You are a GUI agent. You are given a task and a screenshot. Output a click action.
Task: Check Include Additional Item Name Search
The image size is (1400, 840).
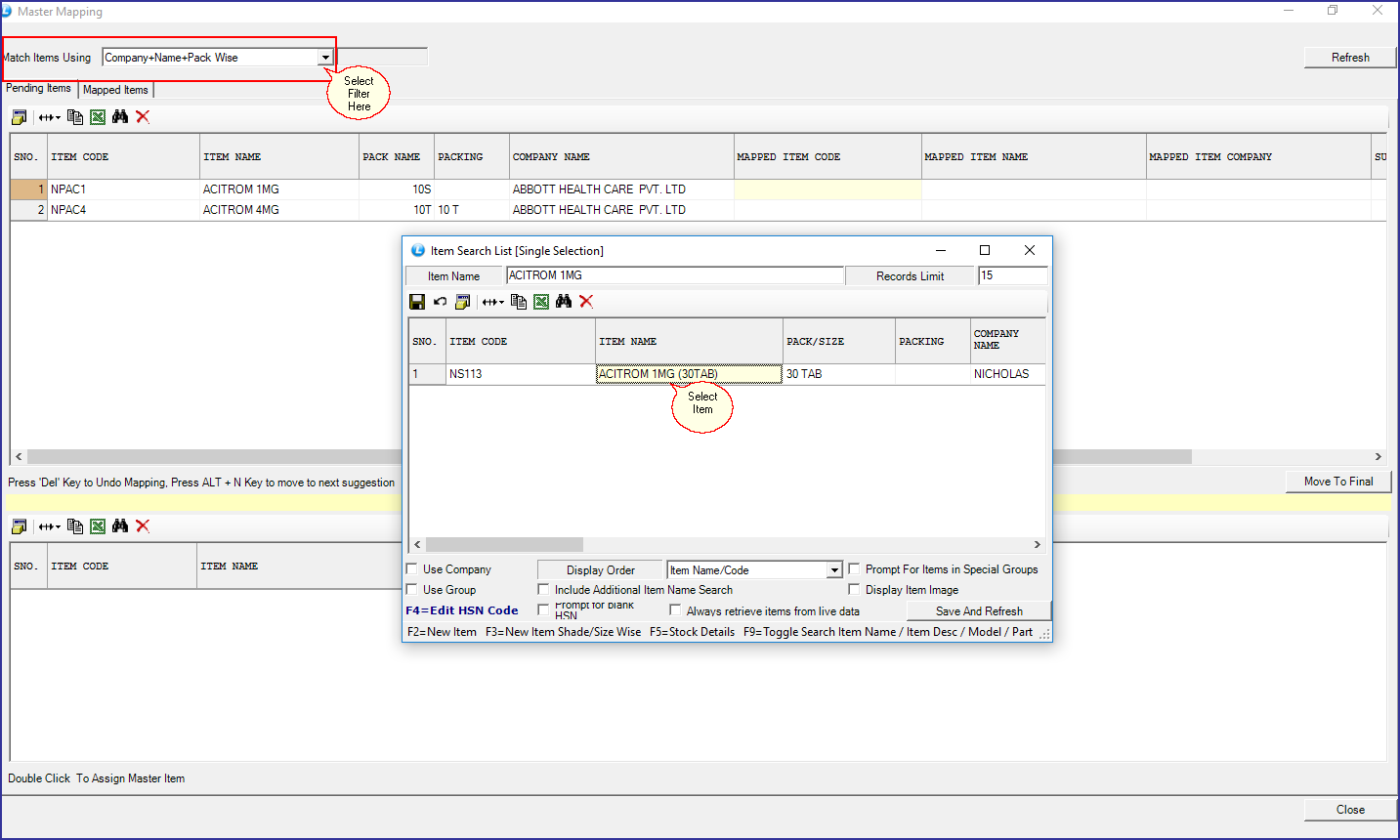coord(544,589)
